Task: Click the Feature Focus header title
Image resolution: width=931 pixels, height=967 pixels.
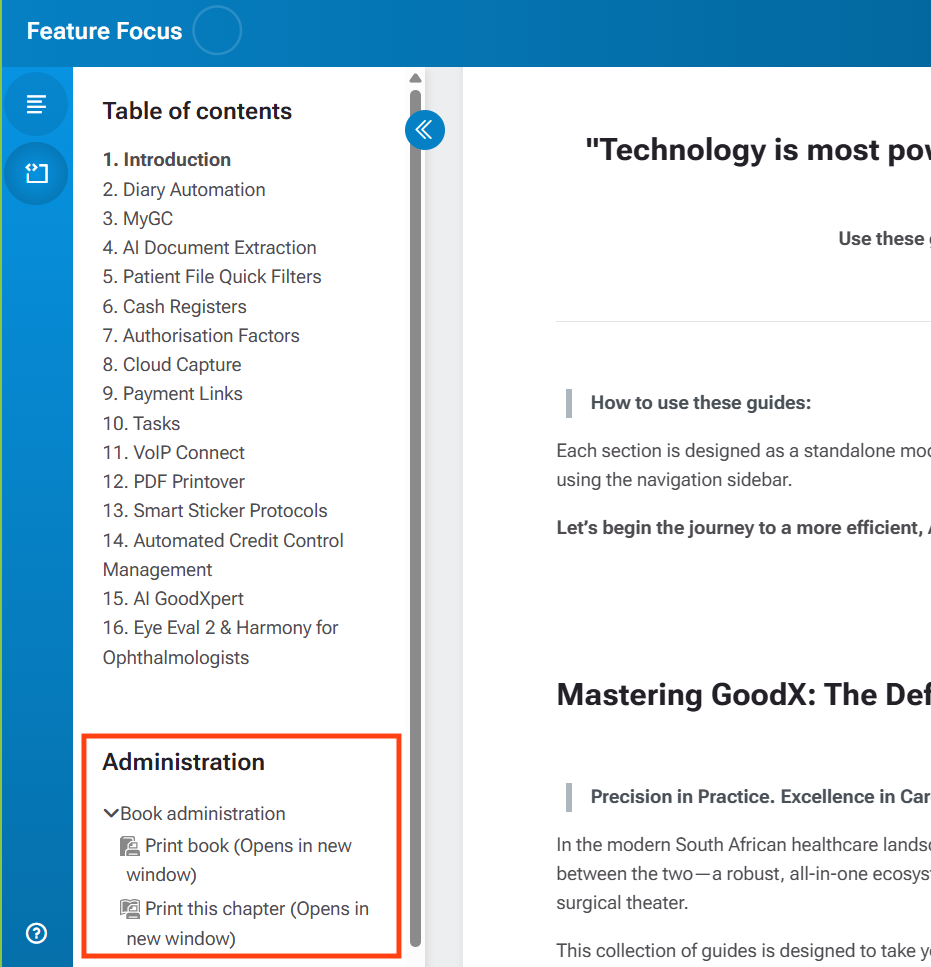Action: 105,31
